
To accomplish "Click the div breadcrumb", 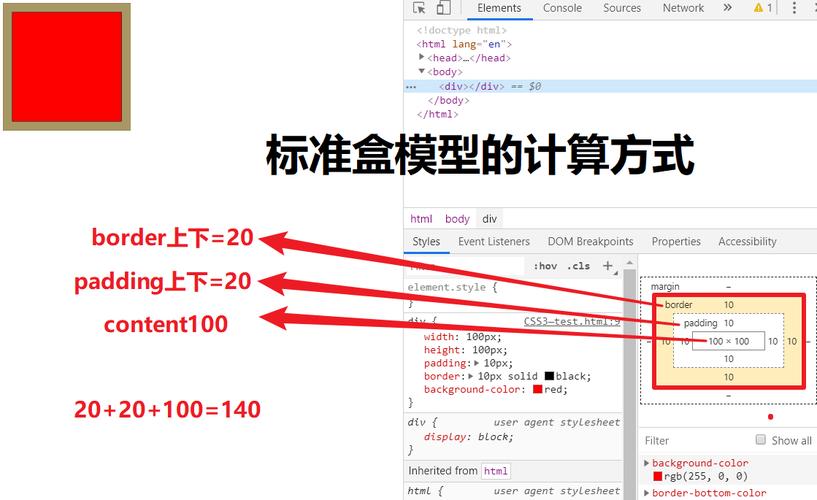I will coord(489,219).
